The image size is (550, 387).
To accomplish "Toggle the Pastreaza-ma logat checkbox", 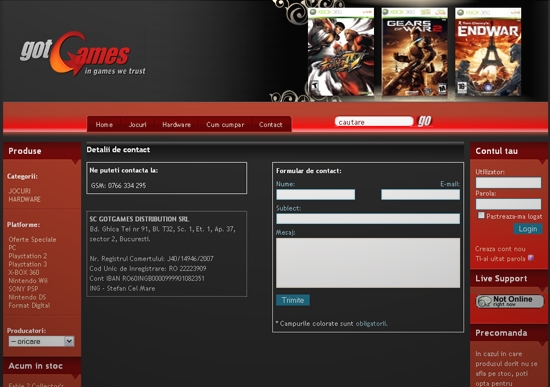I will (481, 215).
